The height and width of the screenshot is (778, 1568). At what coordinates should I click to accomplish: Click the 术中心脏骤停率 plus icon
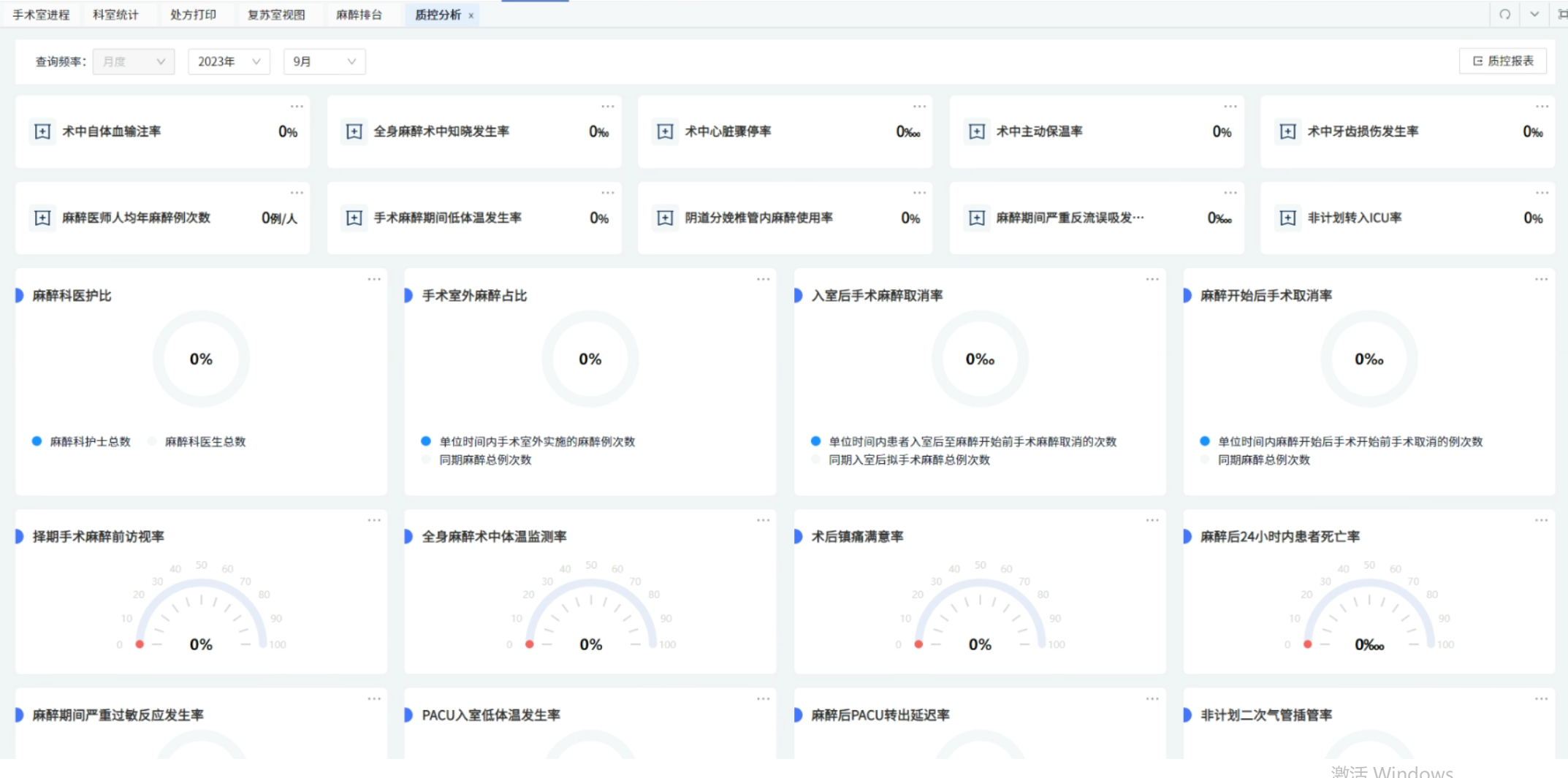[x=666, y=131]
